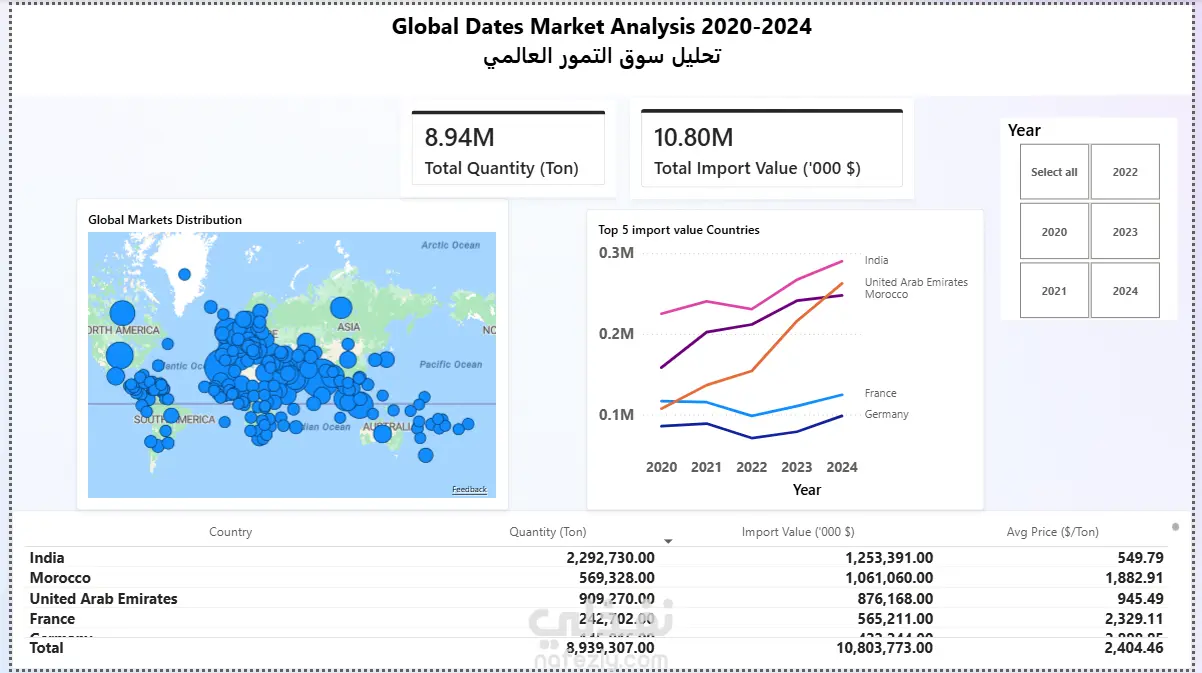Enable the 2024 year slicer button
The height and width of the screenshot is (673, 1202).
(x=1125, y=291)
